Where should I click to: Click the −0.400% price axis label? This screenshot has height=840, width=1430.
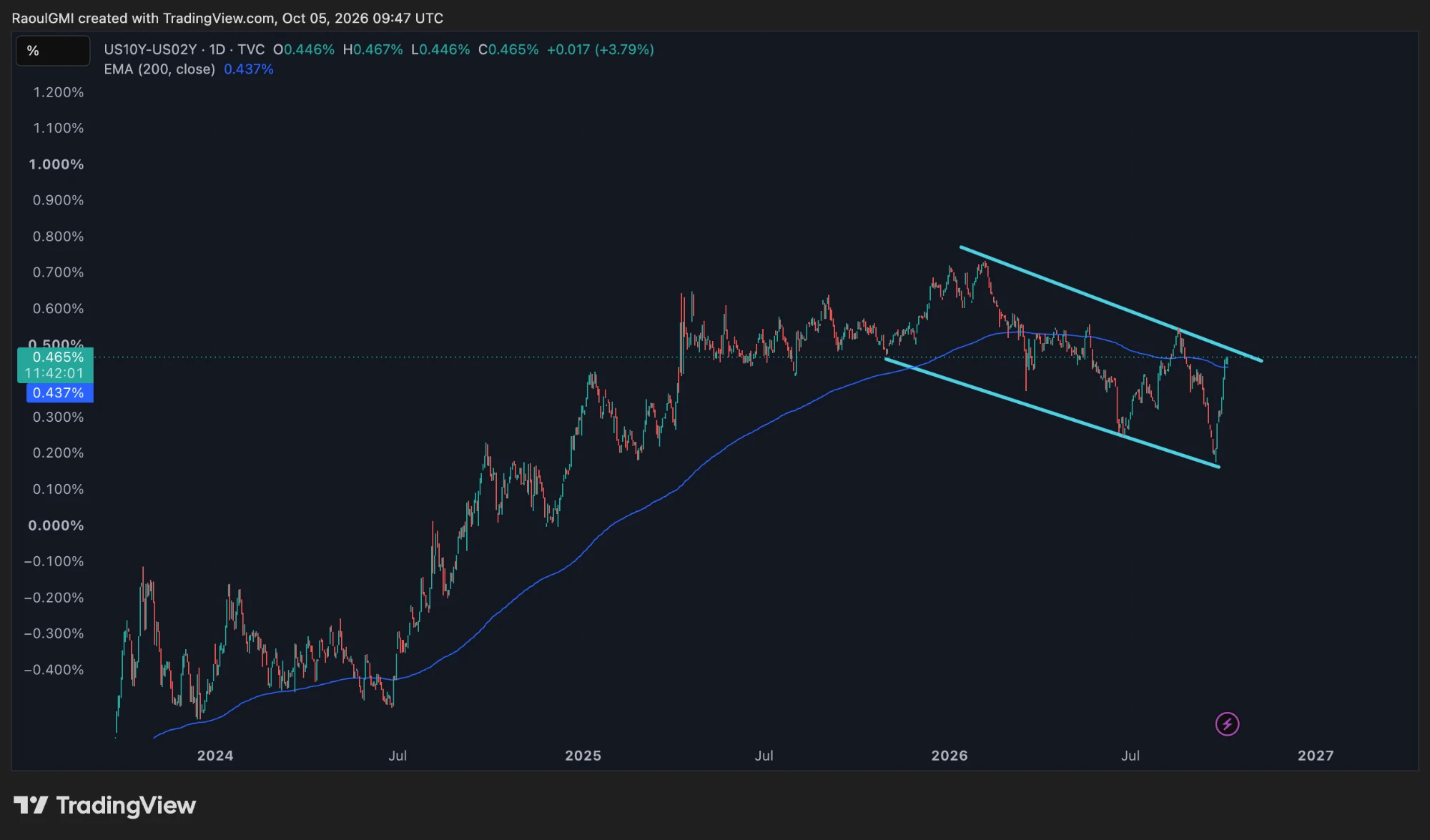(x=54, y=670)
